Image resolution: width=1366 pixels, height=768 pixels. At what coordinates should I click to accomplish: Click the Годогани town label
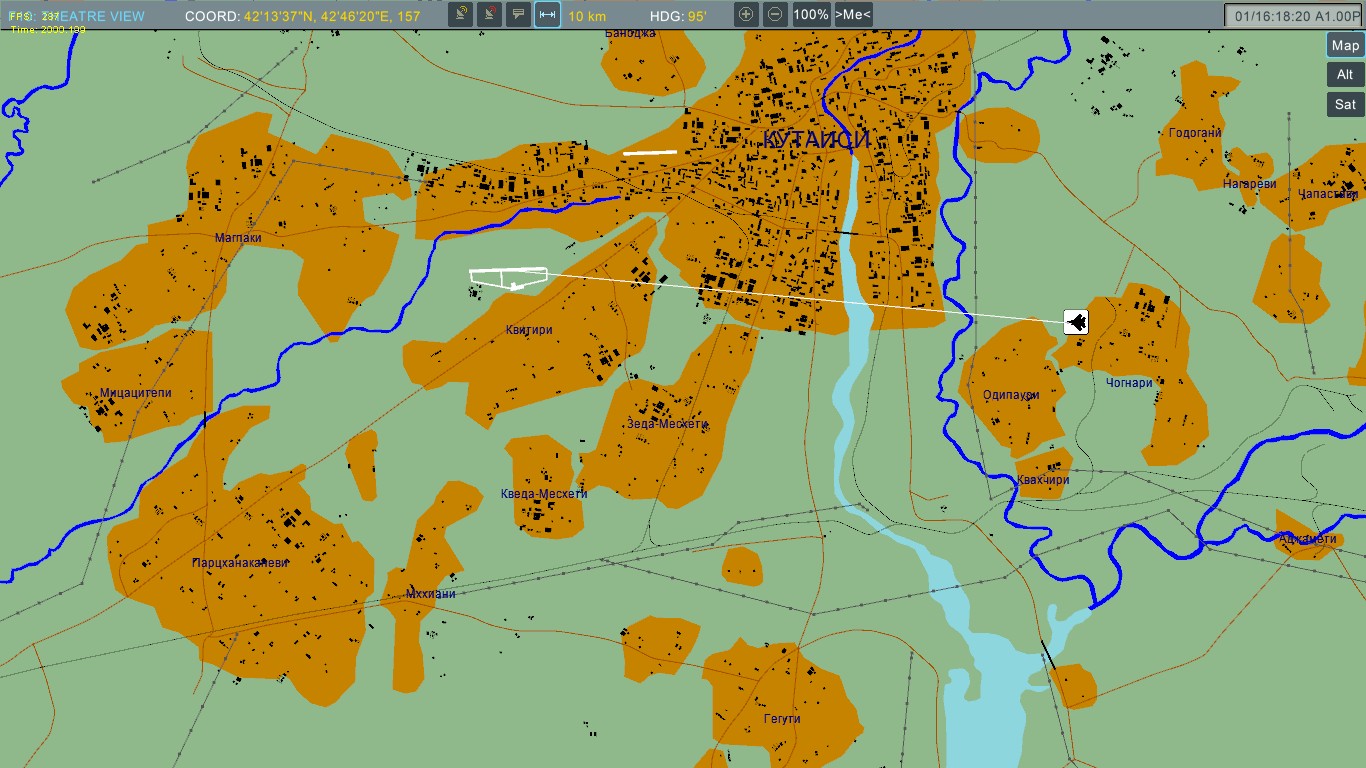[1195, 133]
